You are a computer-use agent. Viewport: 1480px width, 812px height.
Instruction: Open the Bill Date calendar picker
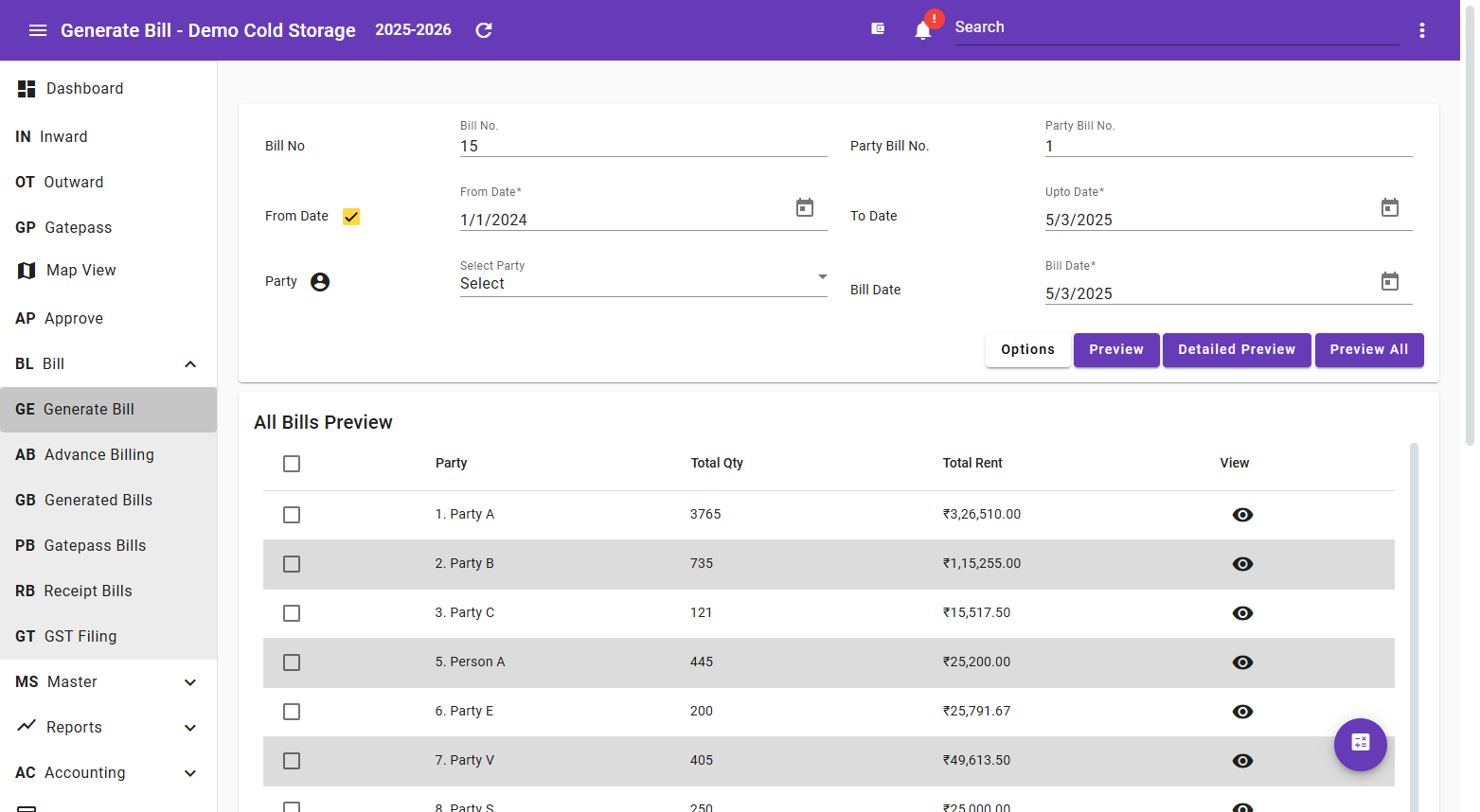point(1389,281)
